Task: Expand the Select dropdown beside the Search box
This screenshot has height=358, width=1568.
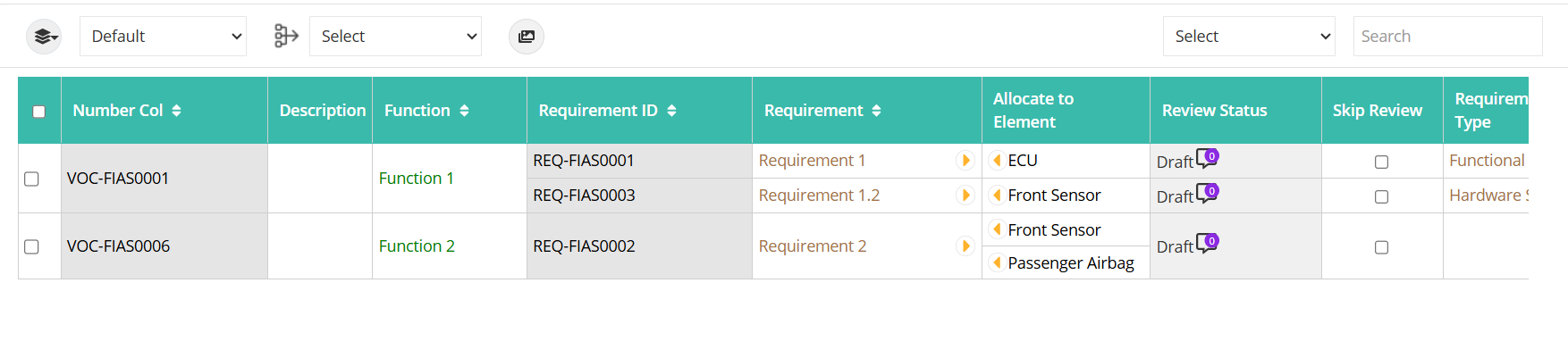Action: pyautogui.click(x=1249, y=37)
